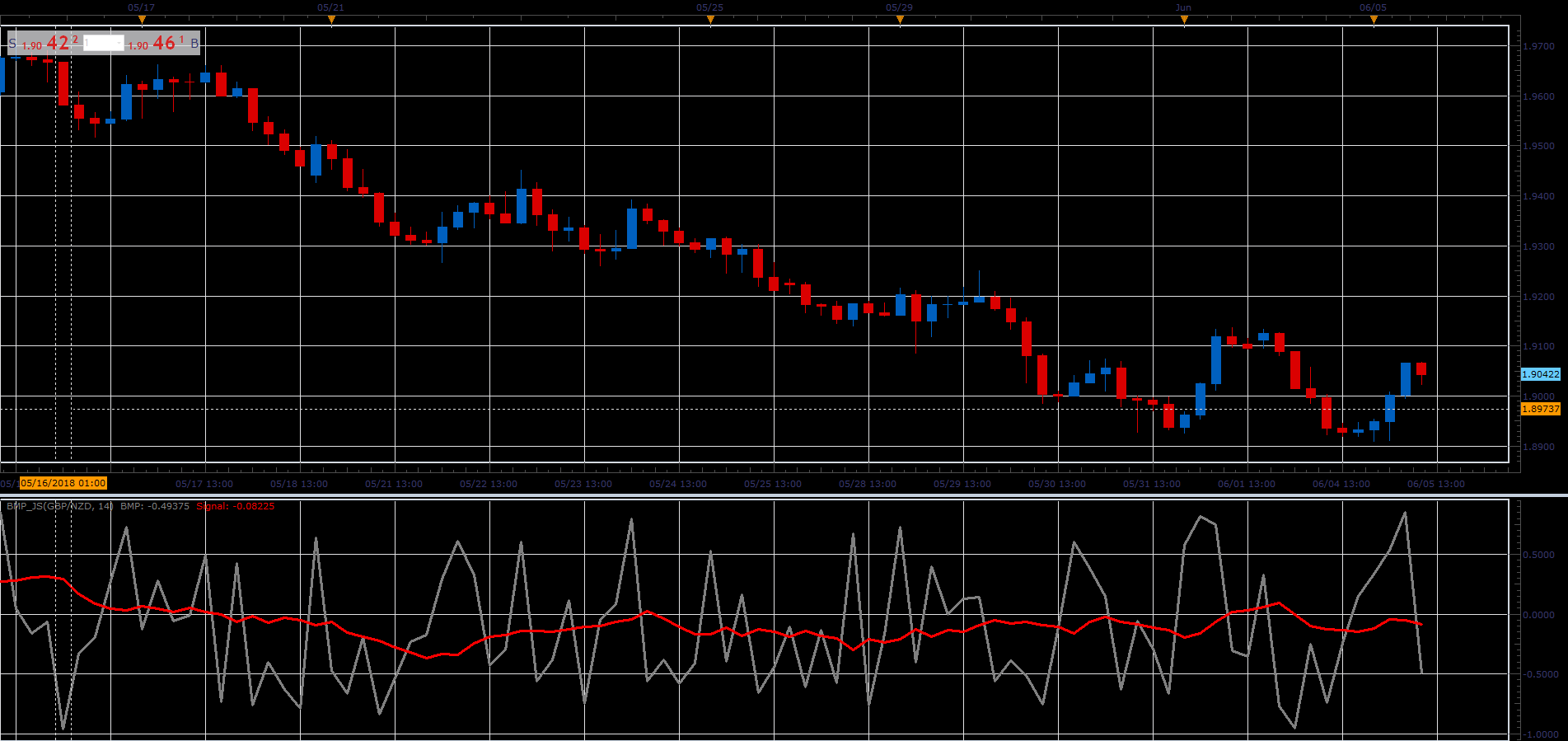Click the BMP_JS(GBP/NZD, 14) indicator label

pyautogui.click(x=60, y=506)
